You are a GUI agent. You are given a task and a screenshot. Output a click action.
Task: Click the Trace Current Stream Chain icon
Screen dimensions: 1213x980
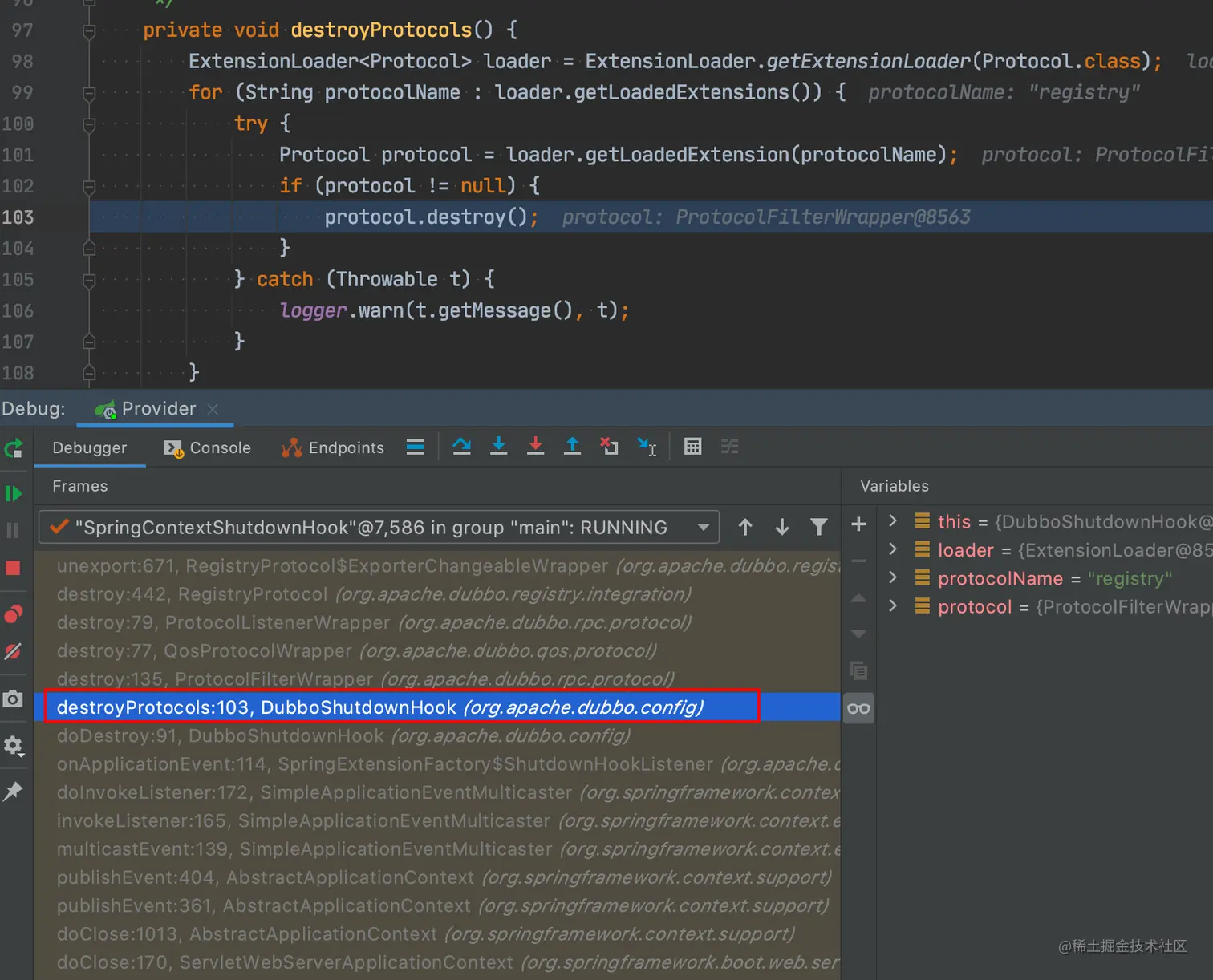[x=729, y=447]
